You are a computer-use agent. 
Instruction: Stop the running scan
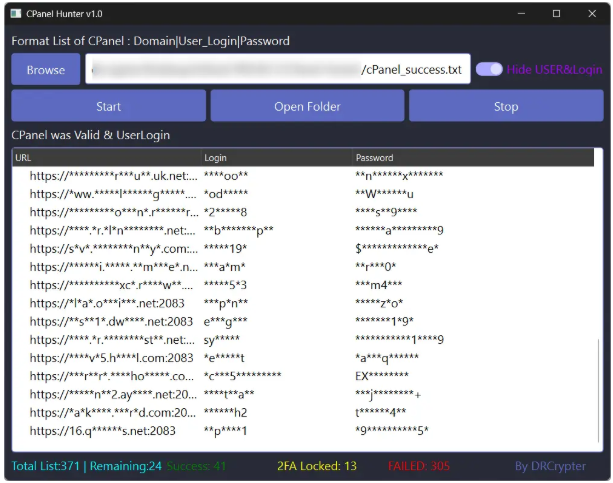click(x=506, y=106)
